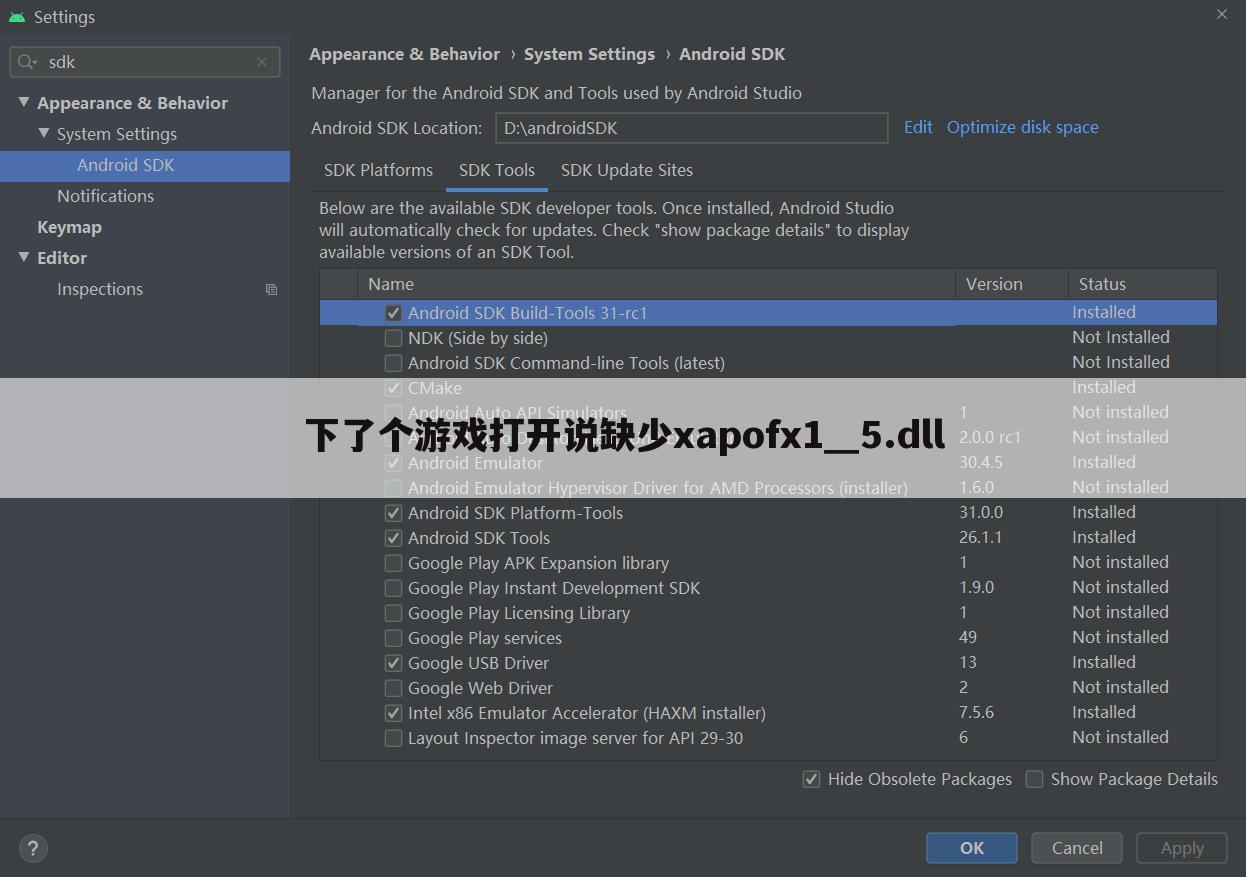Click Installed status of Google USB Driver

point(1104,662)
